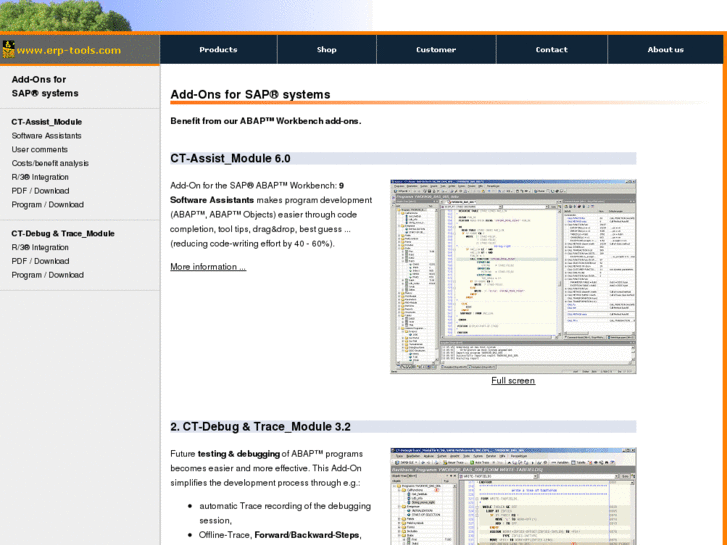View the User comments page
Viewport: 727px width, 545px height.
click(x=40, y=150)
